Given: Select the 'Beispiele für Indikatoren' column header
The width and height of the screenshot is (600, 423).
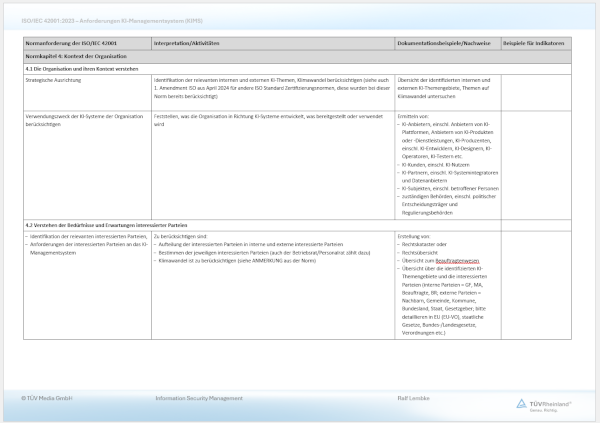Looking at the screenshot, I should pyautogui.click(x=534, y=44).
